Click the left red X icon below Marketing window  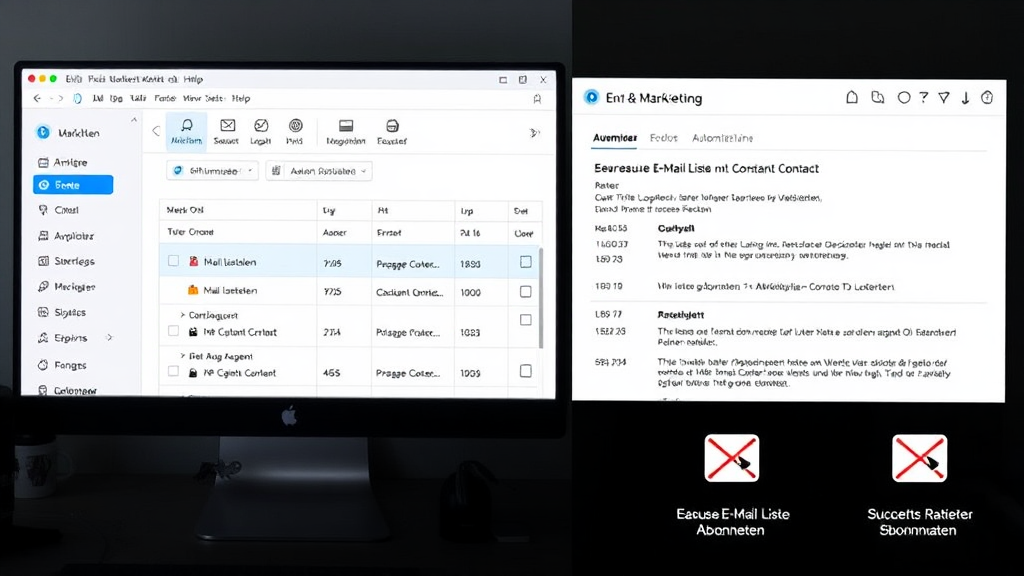click(731, 458)
